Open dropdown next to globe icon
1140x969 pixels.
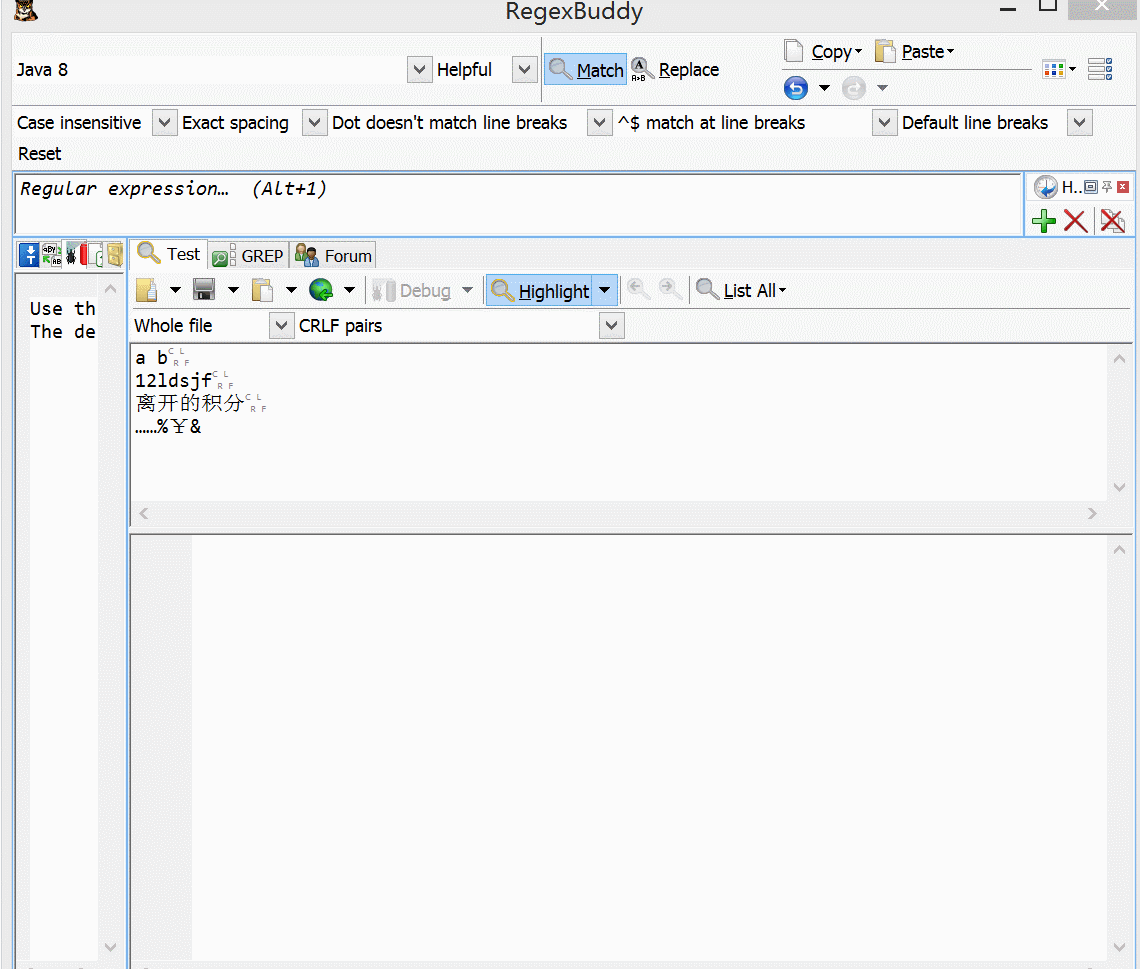(x=350, y=291)
